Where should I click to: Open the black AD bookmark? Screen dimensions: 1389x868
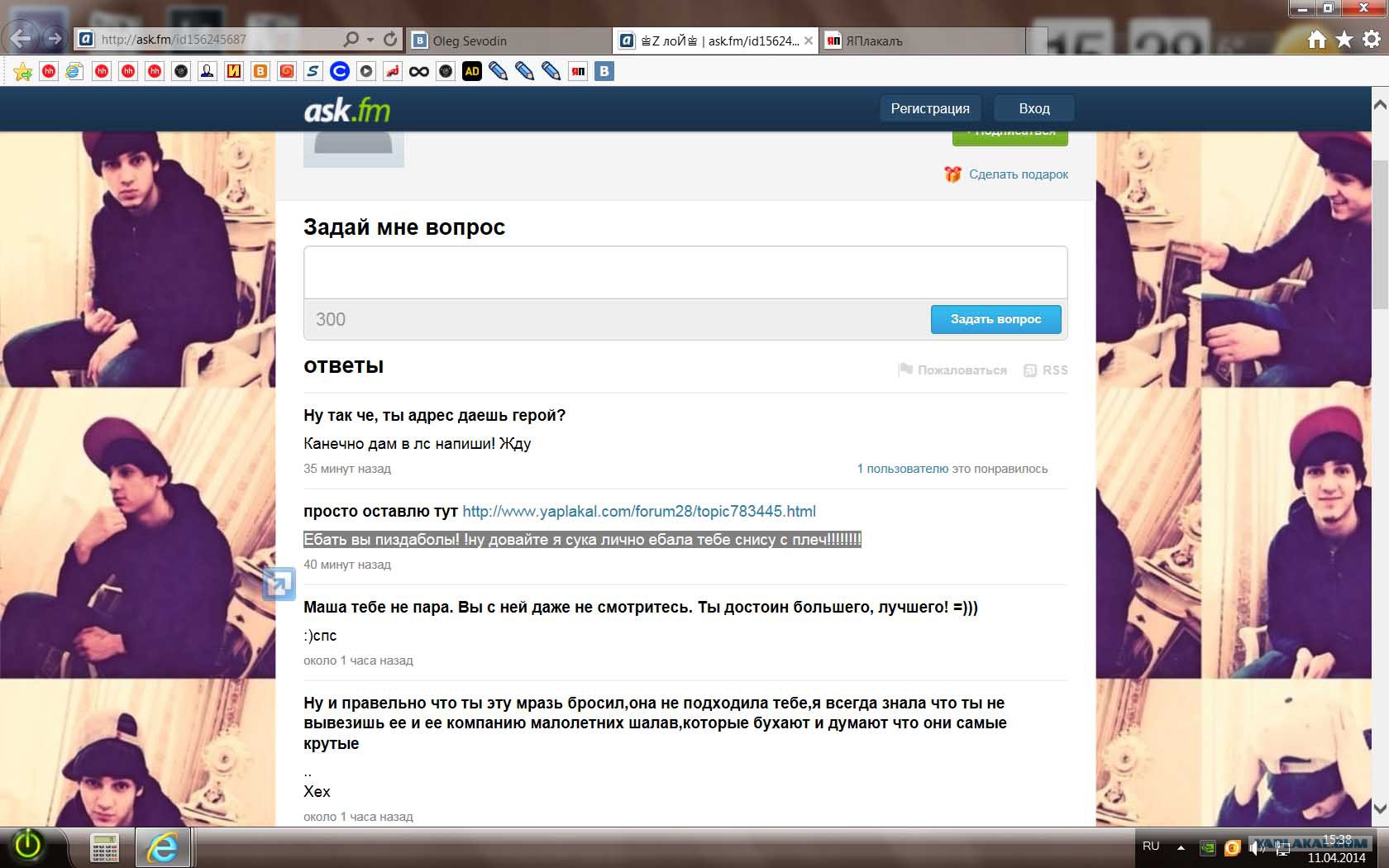472,71
